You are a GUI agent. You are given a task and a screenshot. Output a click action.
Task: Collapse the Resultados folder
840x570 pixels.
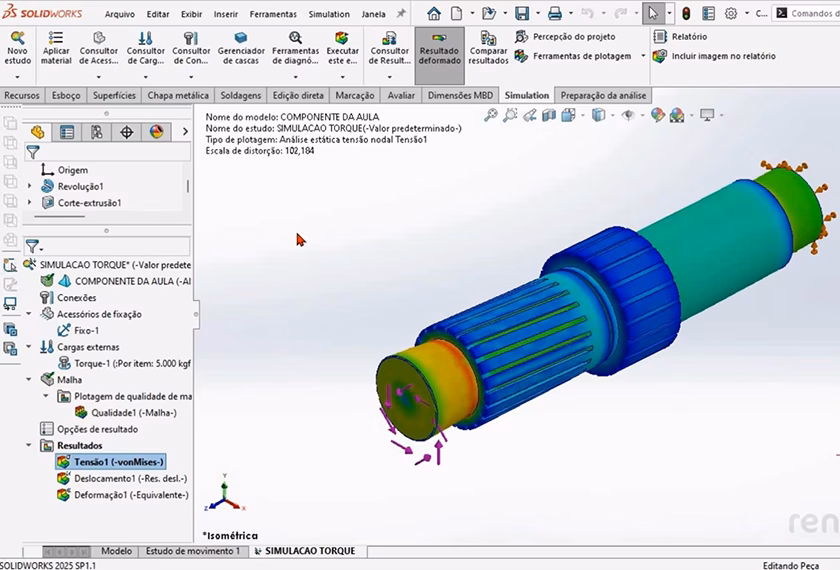click(x=30, y=446)
